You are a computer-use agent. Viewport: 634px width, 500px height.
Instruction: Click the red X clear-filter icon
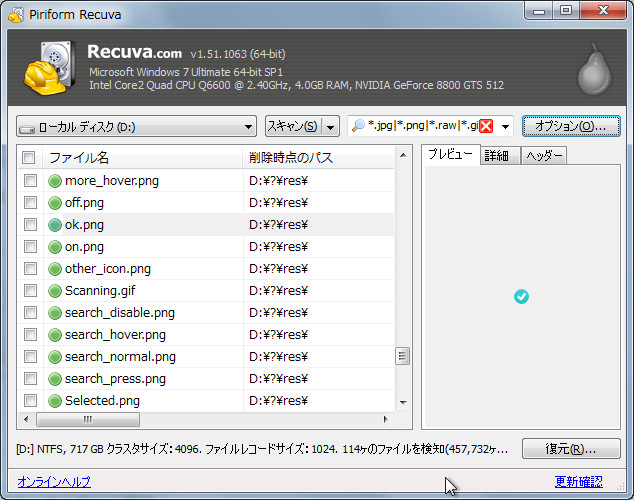pos(486,126)
